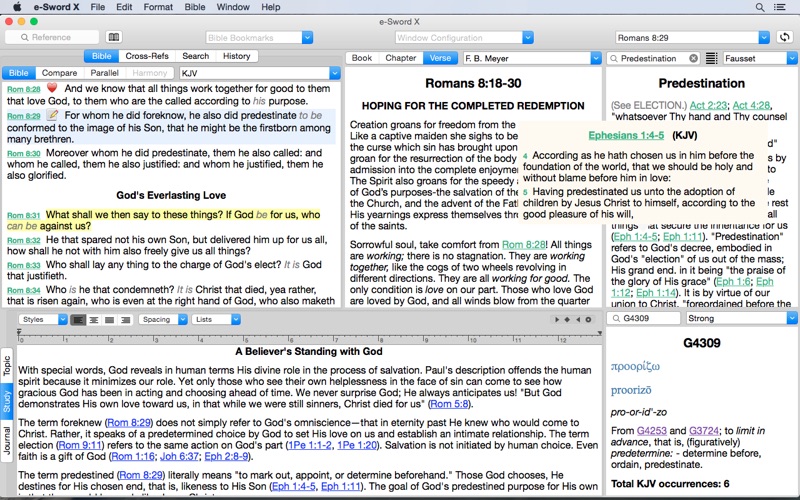The height and width of the screenshot is (500, 800).
Task: Open the Rom 5:8 link in study notes
Action: click(449, 404)
